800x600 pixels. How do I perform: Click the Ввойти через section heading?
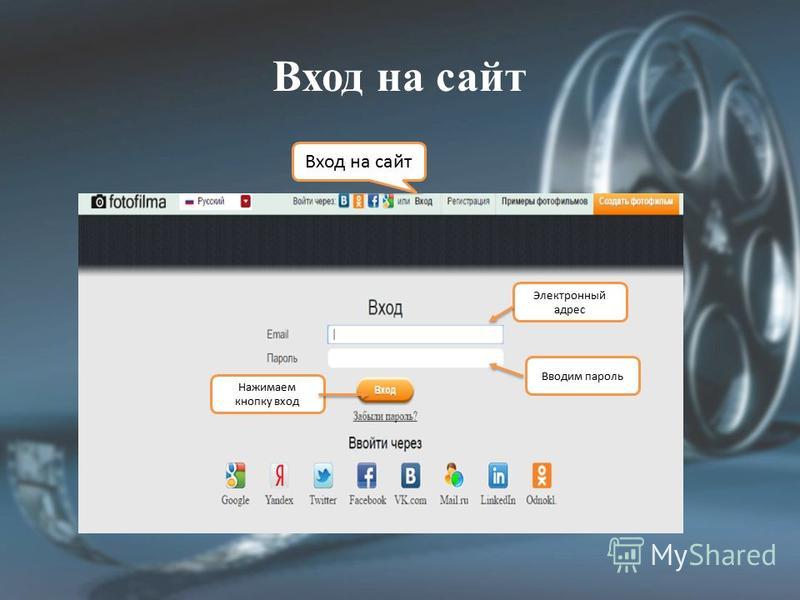(385, 443)
